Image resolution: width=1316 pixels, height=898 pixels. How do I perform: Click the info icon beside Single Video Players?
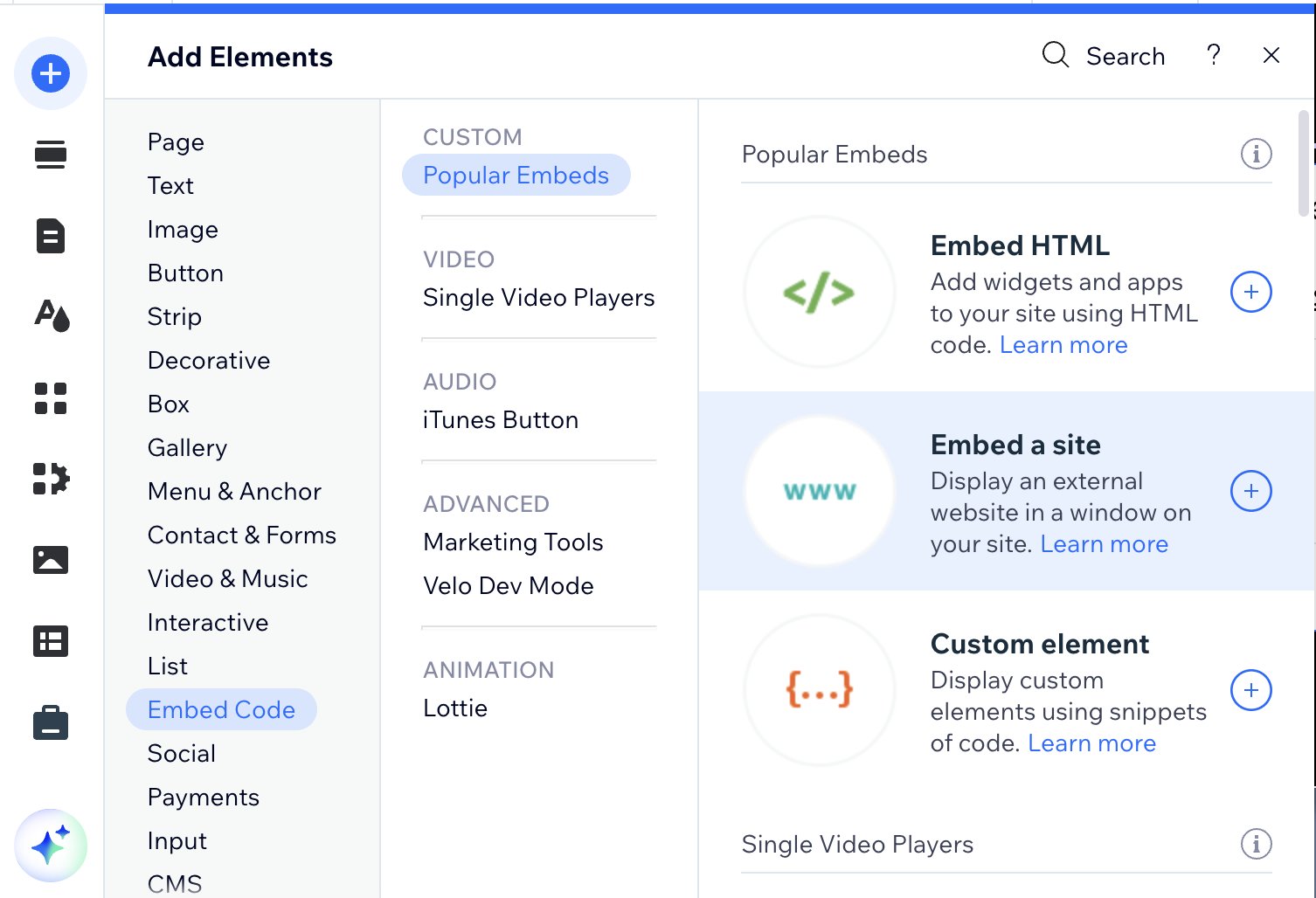pyautogui.click(x=1257, y=845)
